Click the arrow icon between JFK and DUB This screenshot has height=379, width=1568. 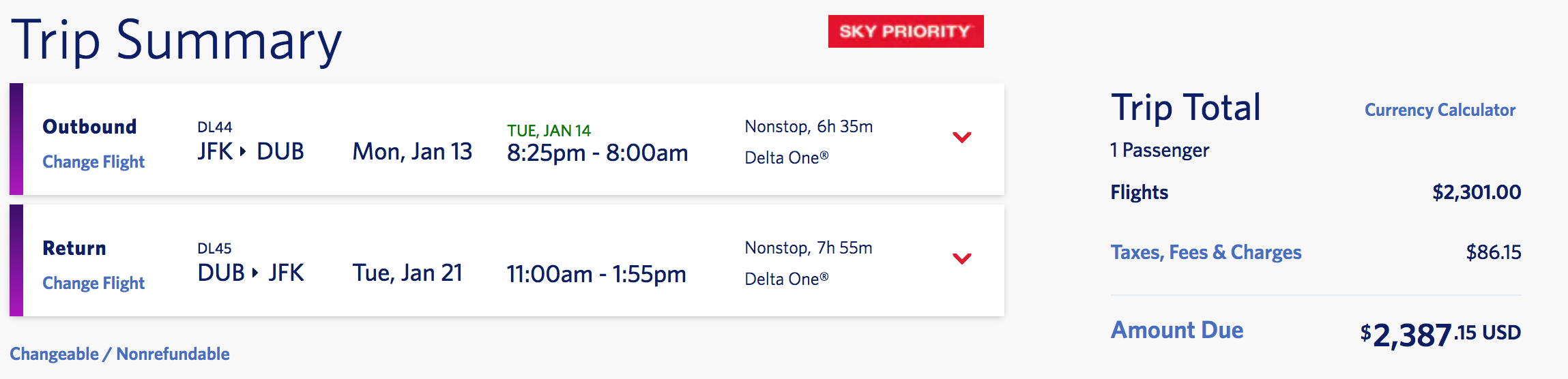243,151
